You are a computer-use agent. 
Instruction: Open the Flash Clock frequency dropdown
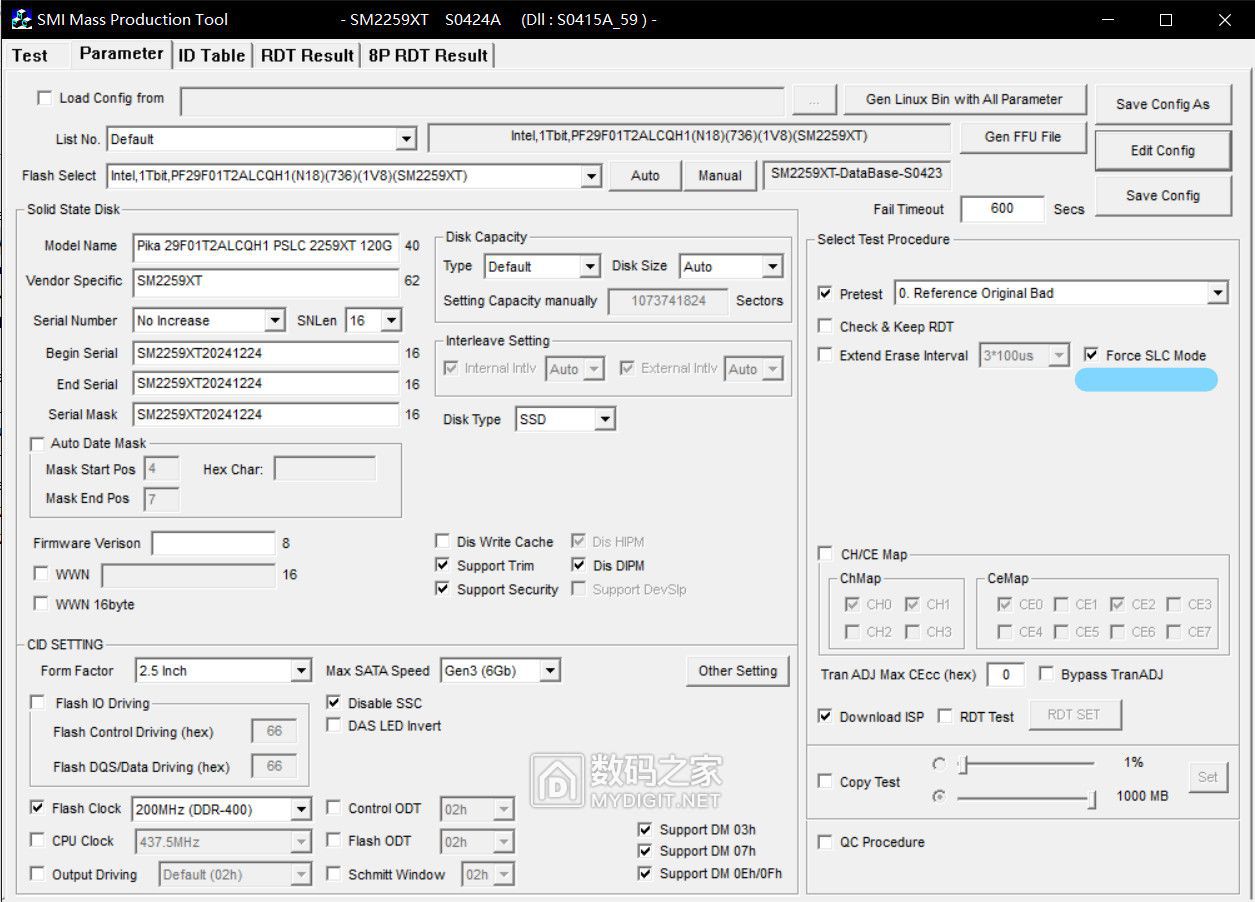(x=302, y=809)
